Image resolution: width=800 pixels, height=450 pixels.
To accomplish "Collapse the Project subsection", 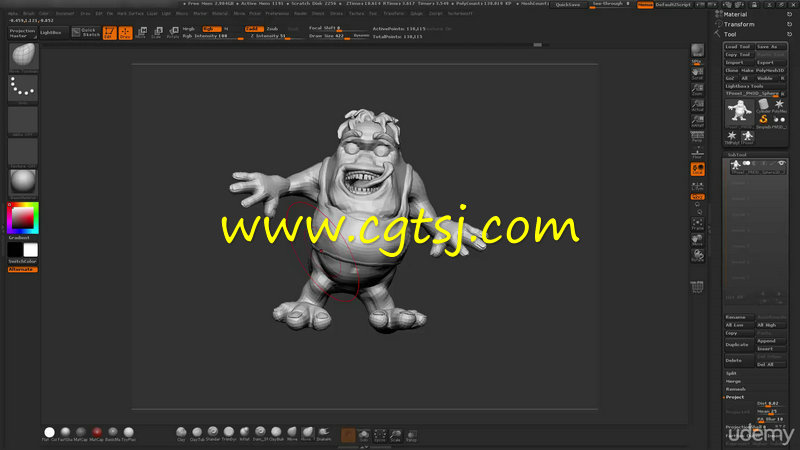I will click(x=735, y=397).
